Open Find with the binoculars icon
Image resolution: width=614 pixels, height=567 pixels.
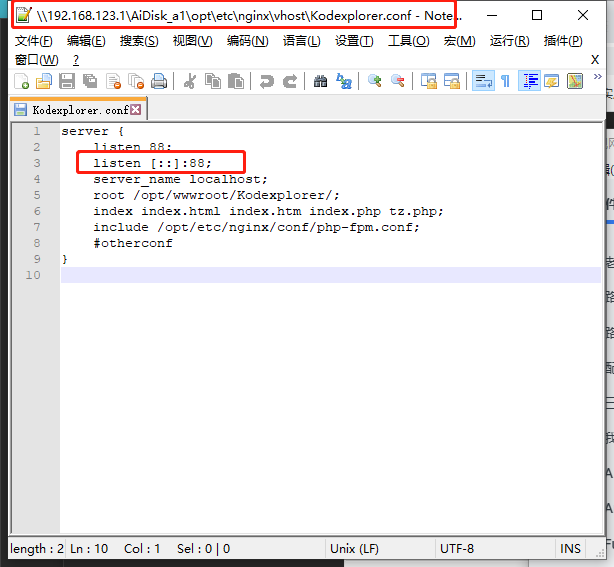(x=321, y=82)
